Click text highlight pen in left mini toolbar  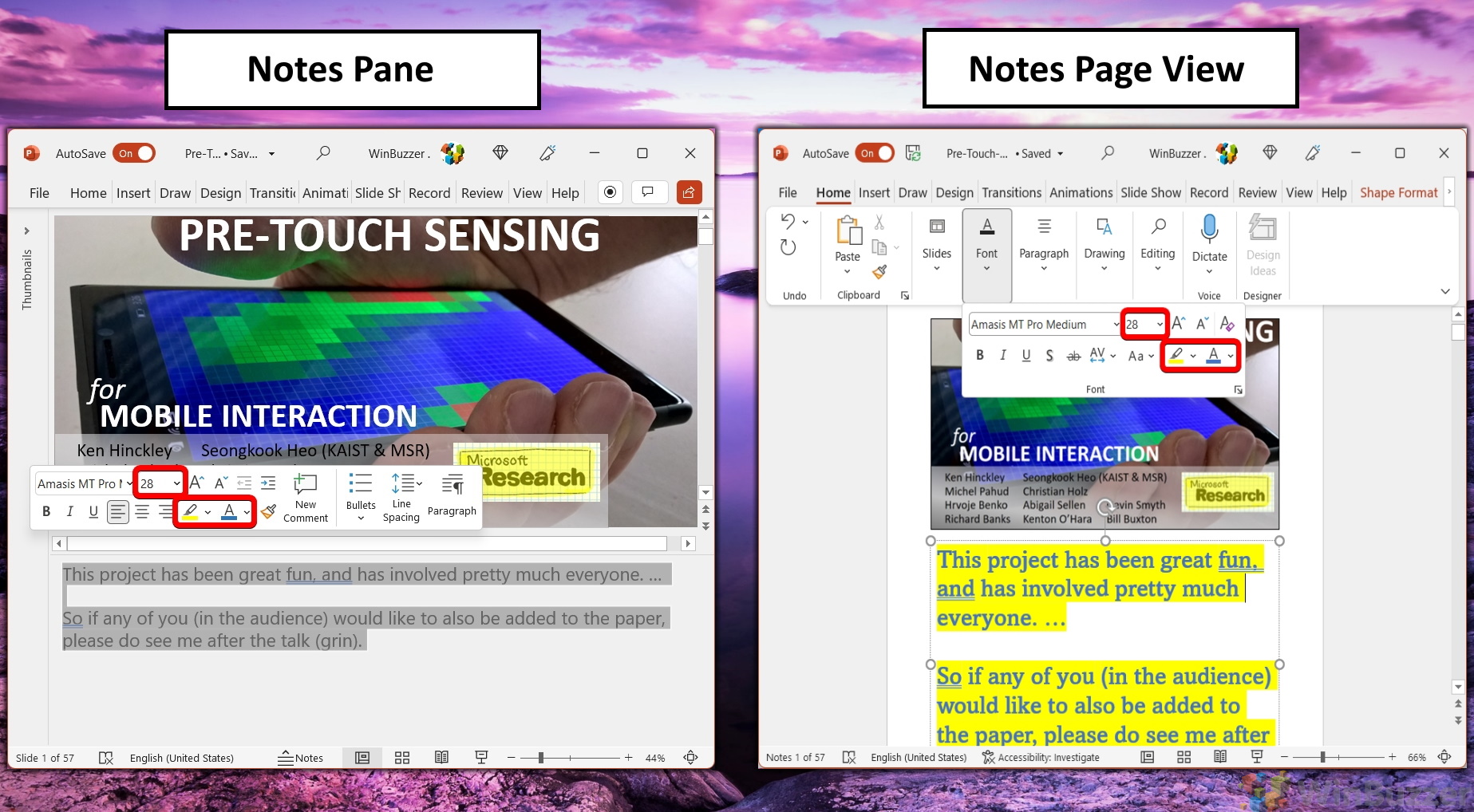coord(190,511)
